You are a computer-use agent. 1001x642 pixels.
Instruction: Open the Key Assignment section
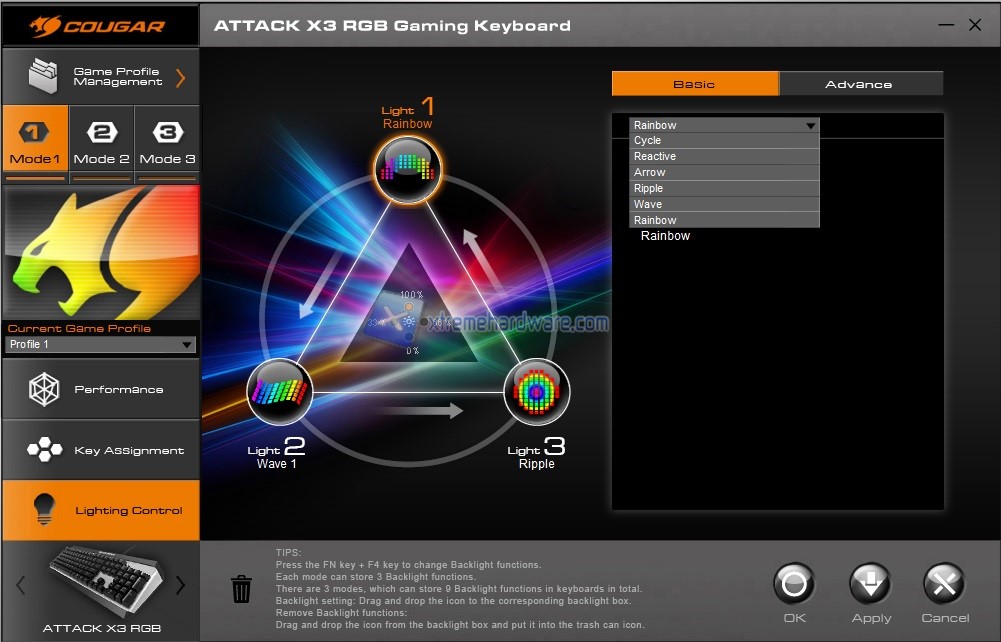coord(100,450)
